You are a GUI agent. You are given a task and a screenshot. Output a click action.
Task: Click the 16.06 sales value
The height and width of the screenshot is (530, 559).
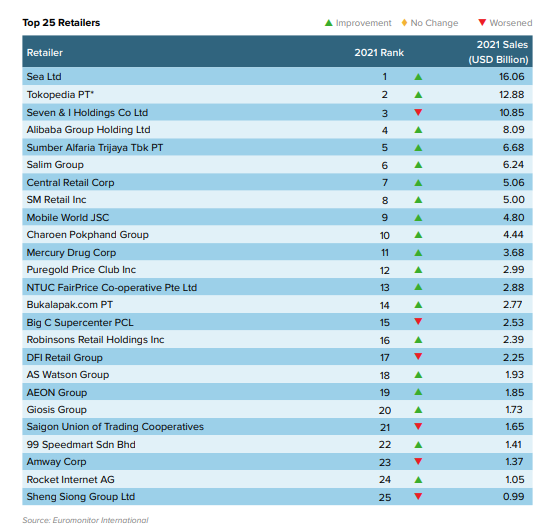tap(512, 77)
